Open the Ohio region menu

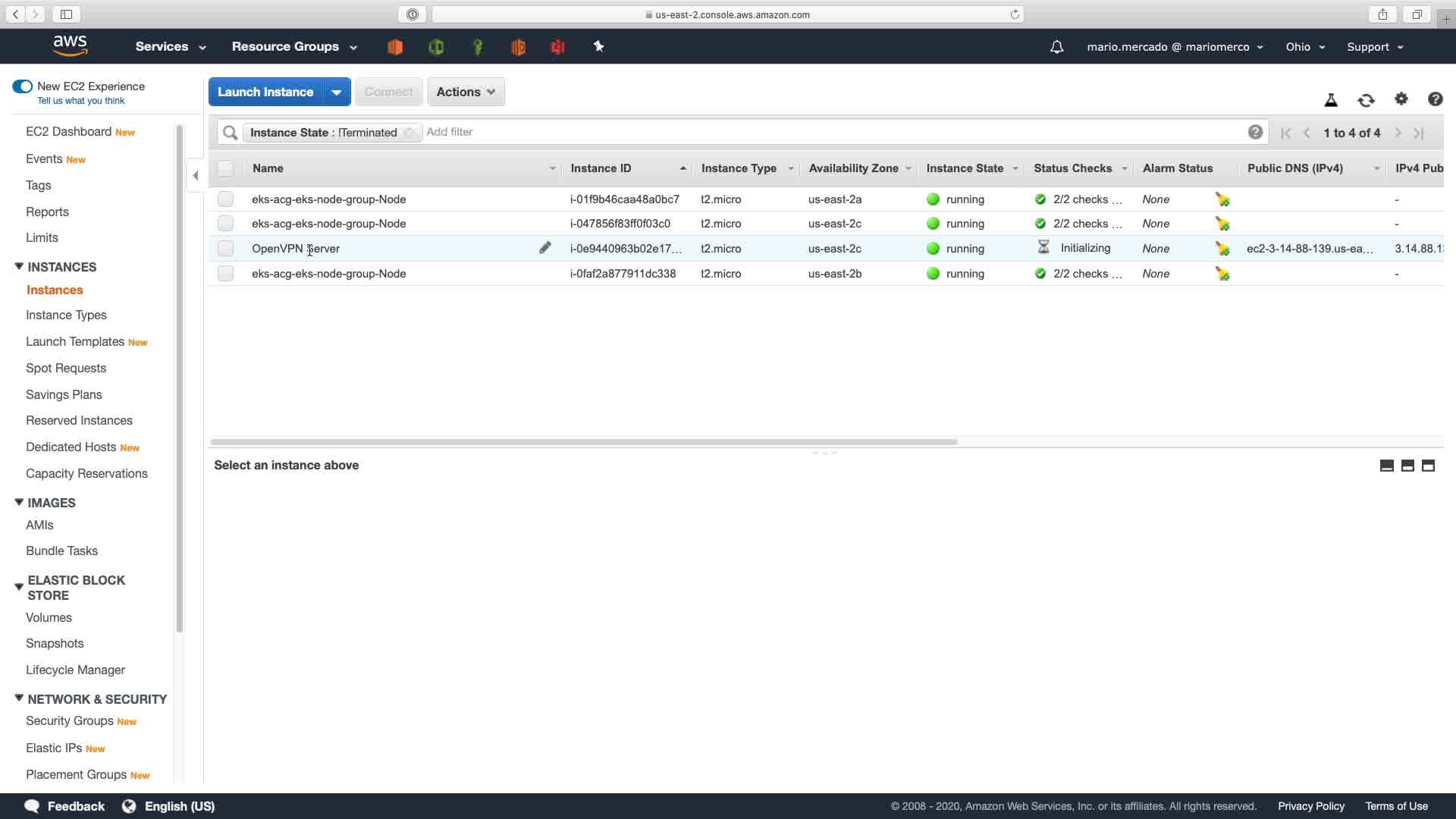pos(1304,47)
